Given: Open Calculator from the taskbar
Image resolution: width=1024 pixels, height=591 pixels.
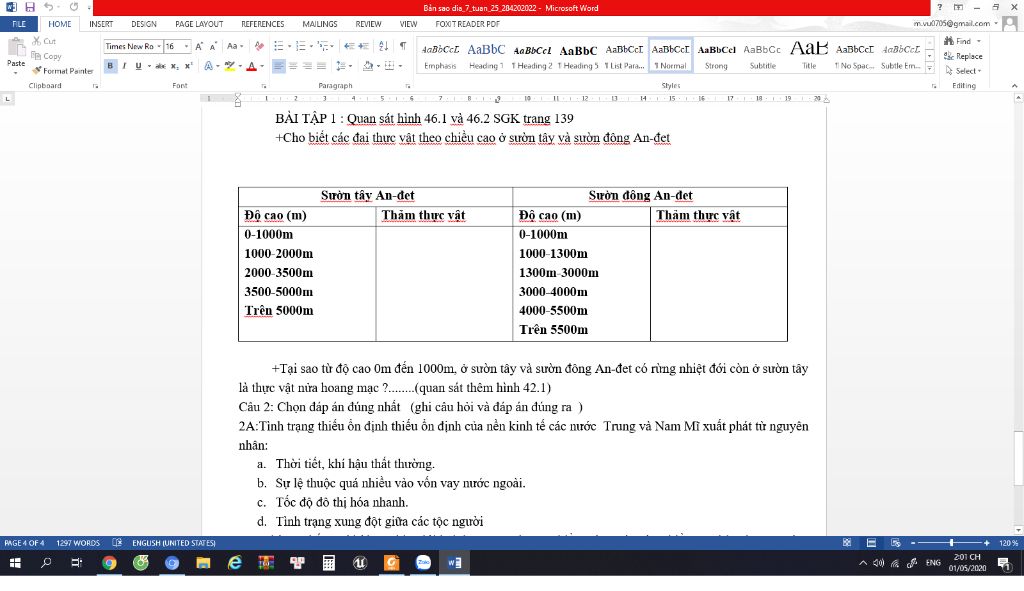Looking at the screenshot, I should pos(328,562).
